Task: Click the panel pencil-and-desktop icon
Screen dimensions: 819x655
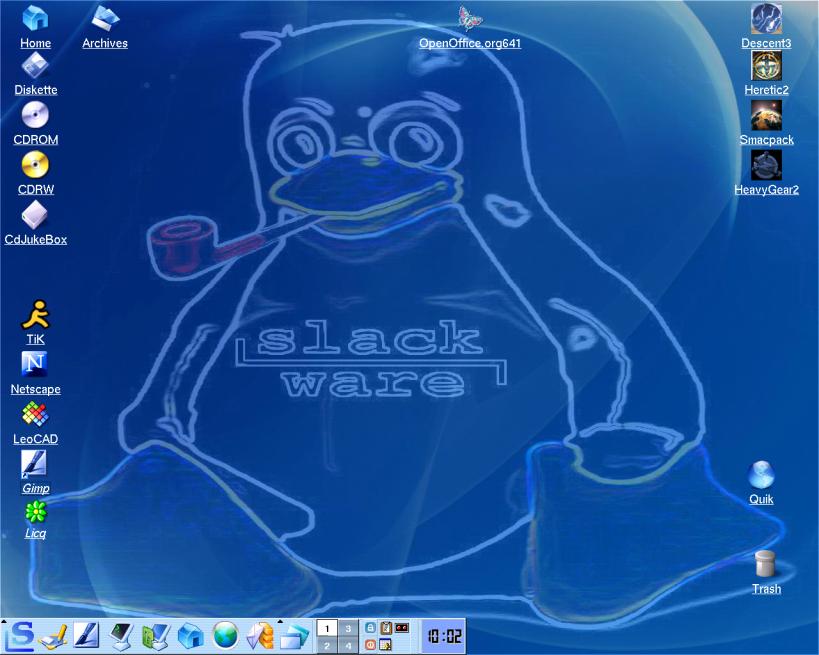Action: [53, 637]
